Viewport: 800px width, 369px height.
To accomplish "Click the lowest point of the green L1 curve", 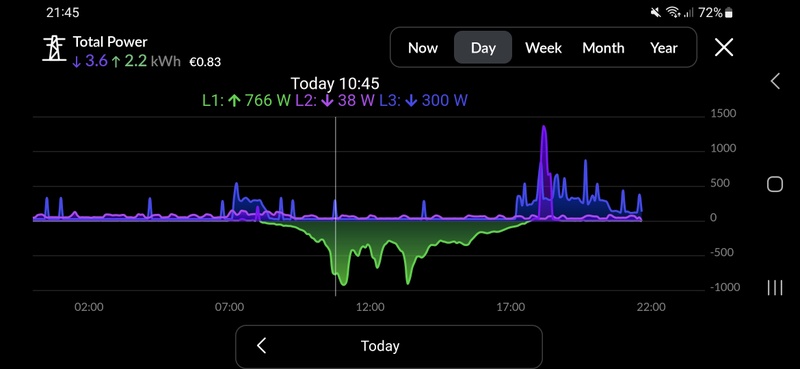I will 343,284.
